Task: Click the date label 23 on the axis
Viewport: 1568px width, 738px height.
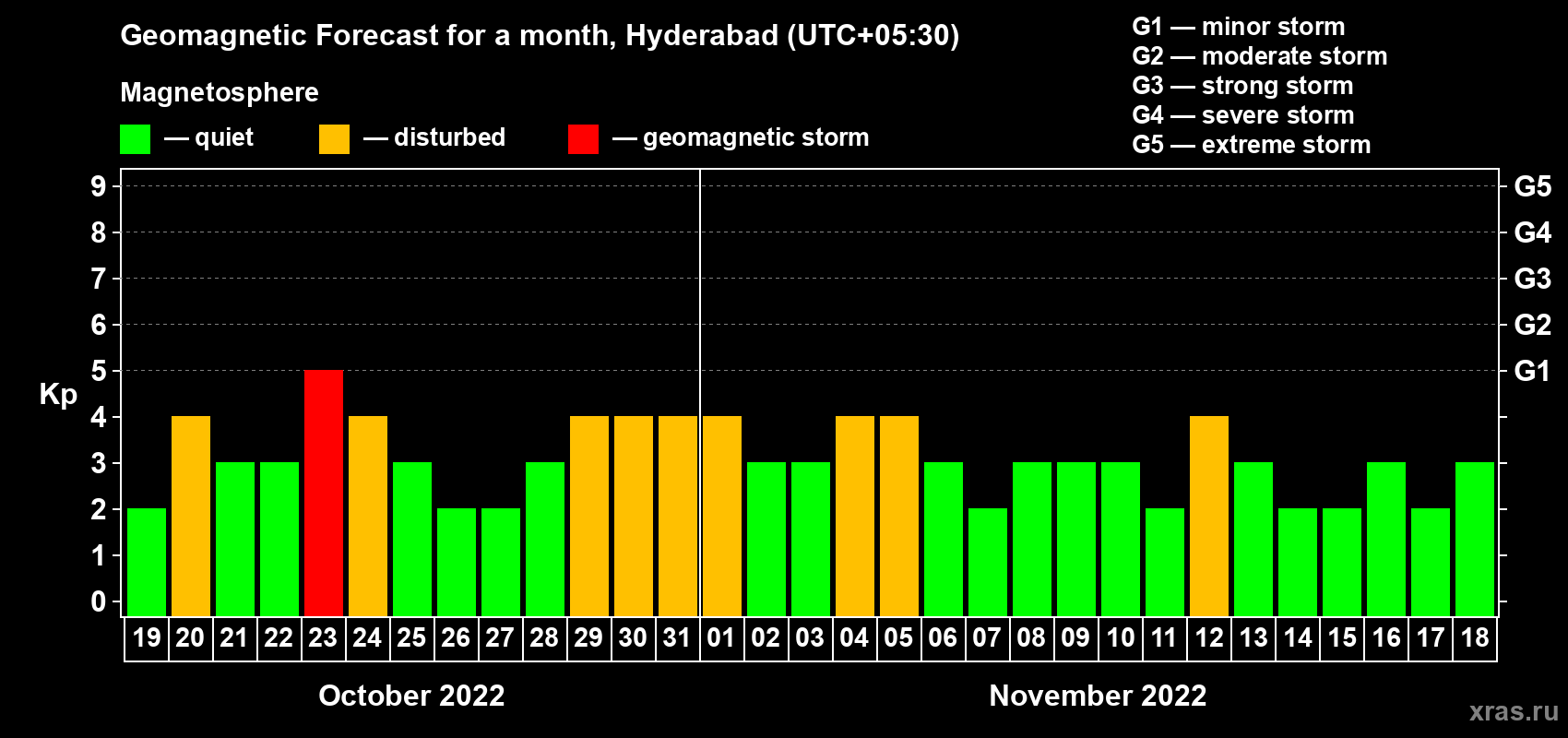Action: pyautogui.click(x=323, y=638)
